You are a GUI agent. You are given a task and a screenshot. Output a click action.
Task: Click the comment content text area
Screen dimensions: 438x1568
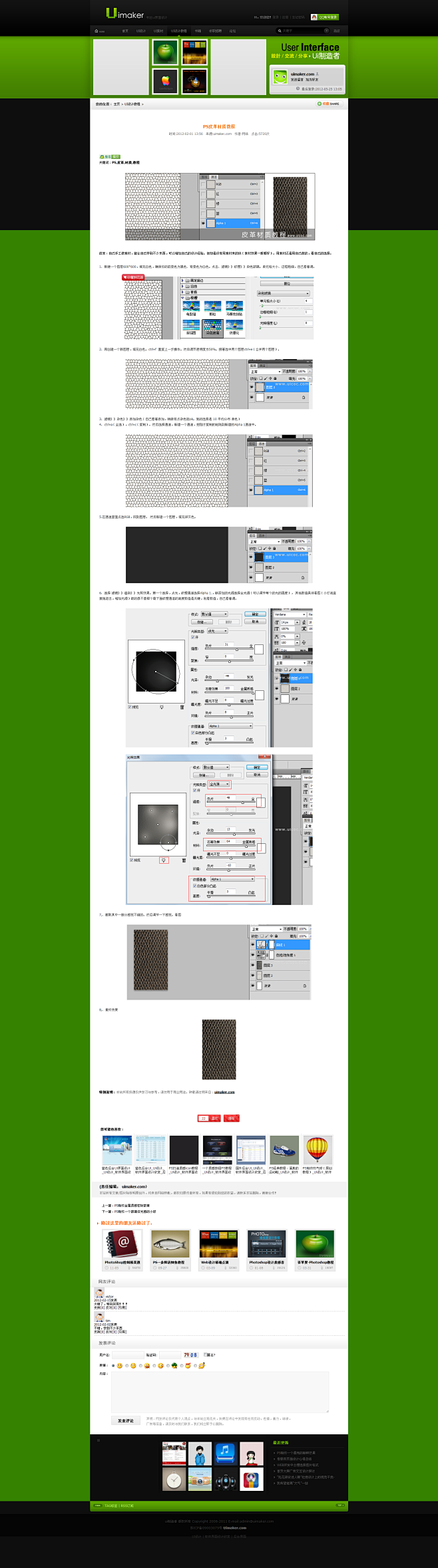pos(220,1391)
